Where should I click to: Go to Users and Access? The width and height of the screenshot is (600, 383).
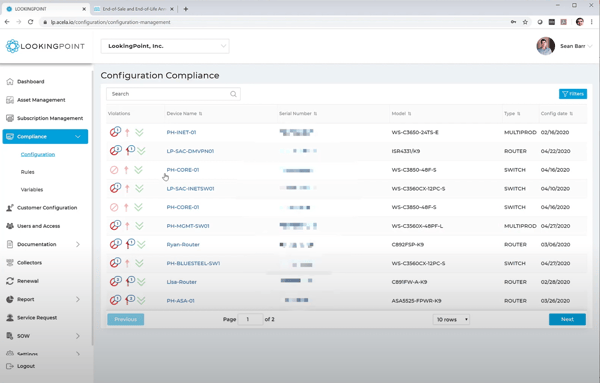point(38,226)
